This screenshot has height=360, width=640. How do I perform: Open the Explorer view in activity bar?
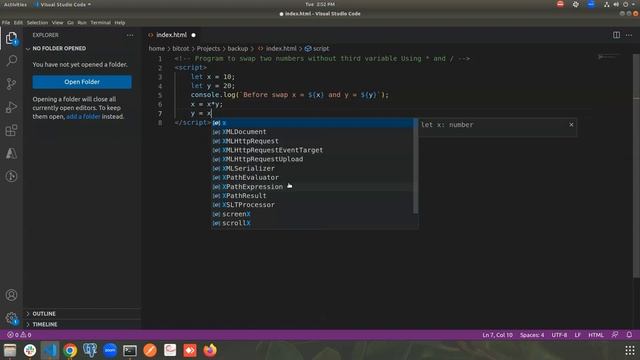[x=11, y=38]
